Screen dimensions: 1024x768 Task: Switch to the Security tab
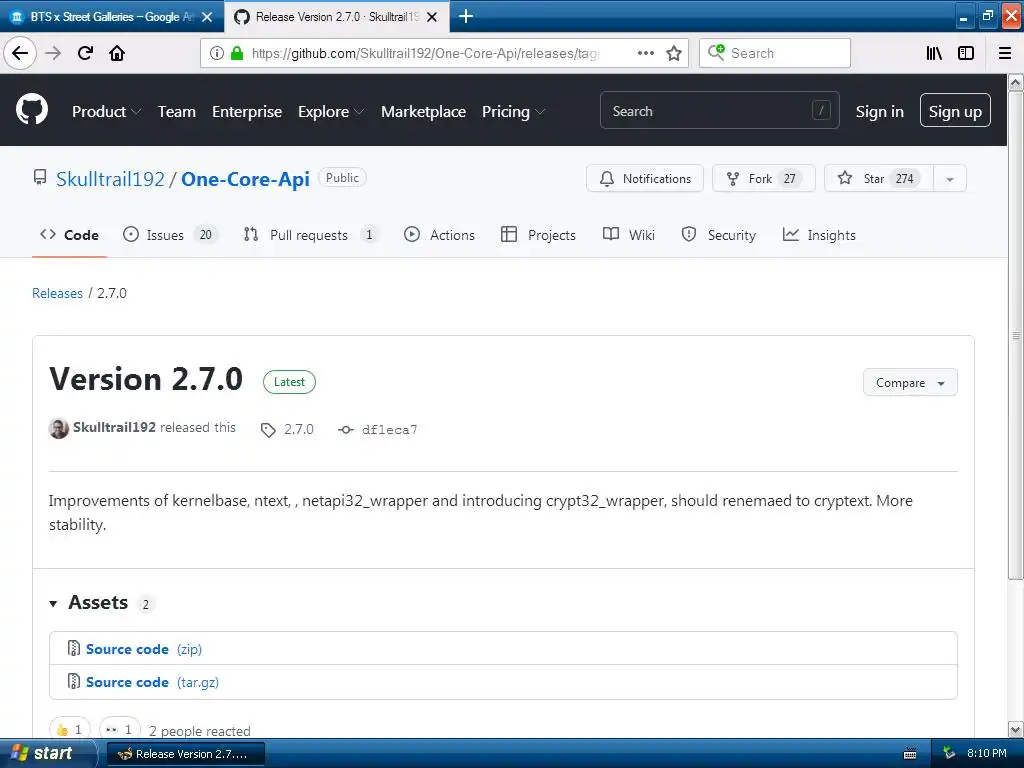point(718,235)
